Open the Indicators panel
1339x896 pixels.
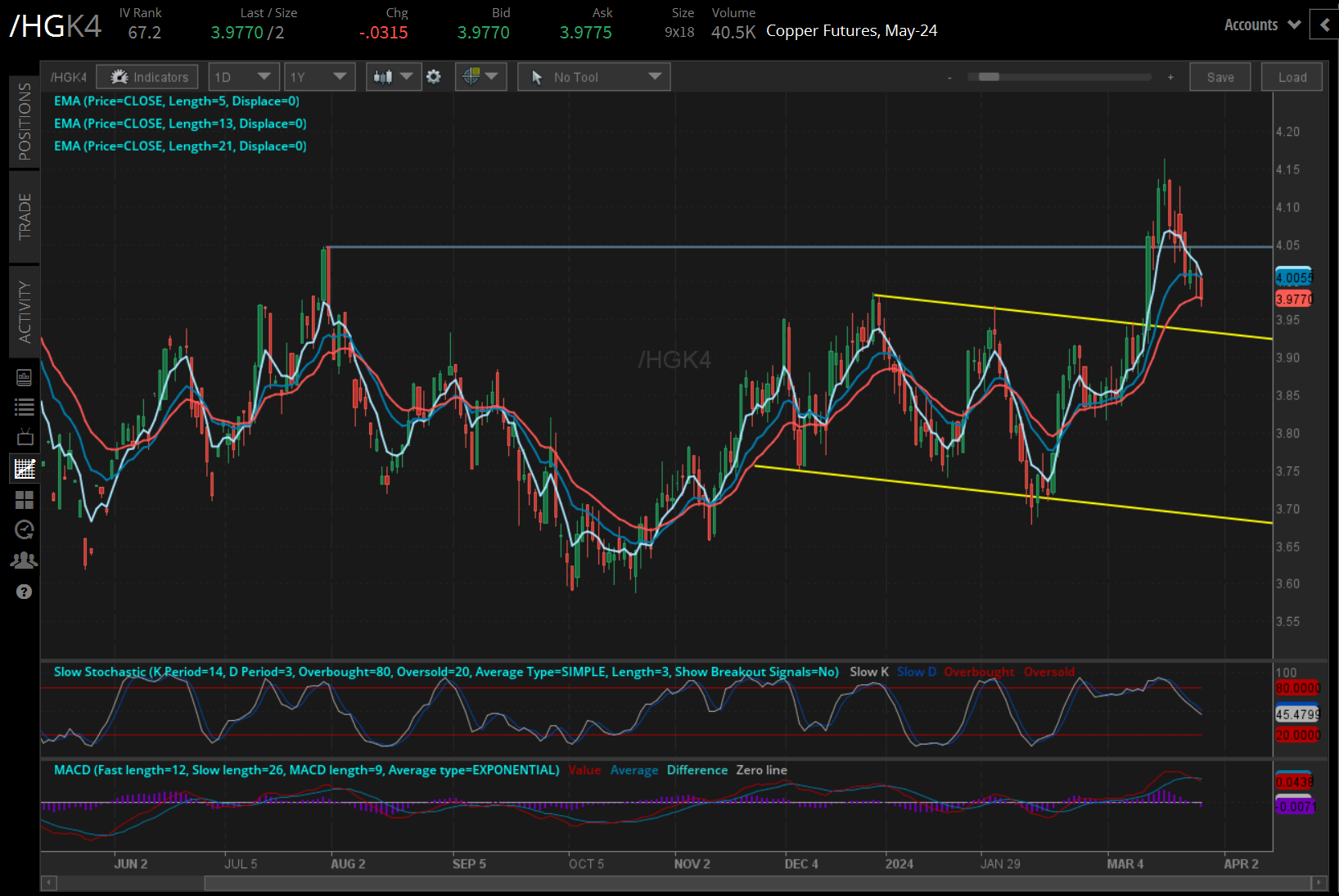tap(147, 77)
